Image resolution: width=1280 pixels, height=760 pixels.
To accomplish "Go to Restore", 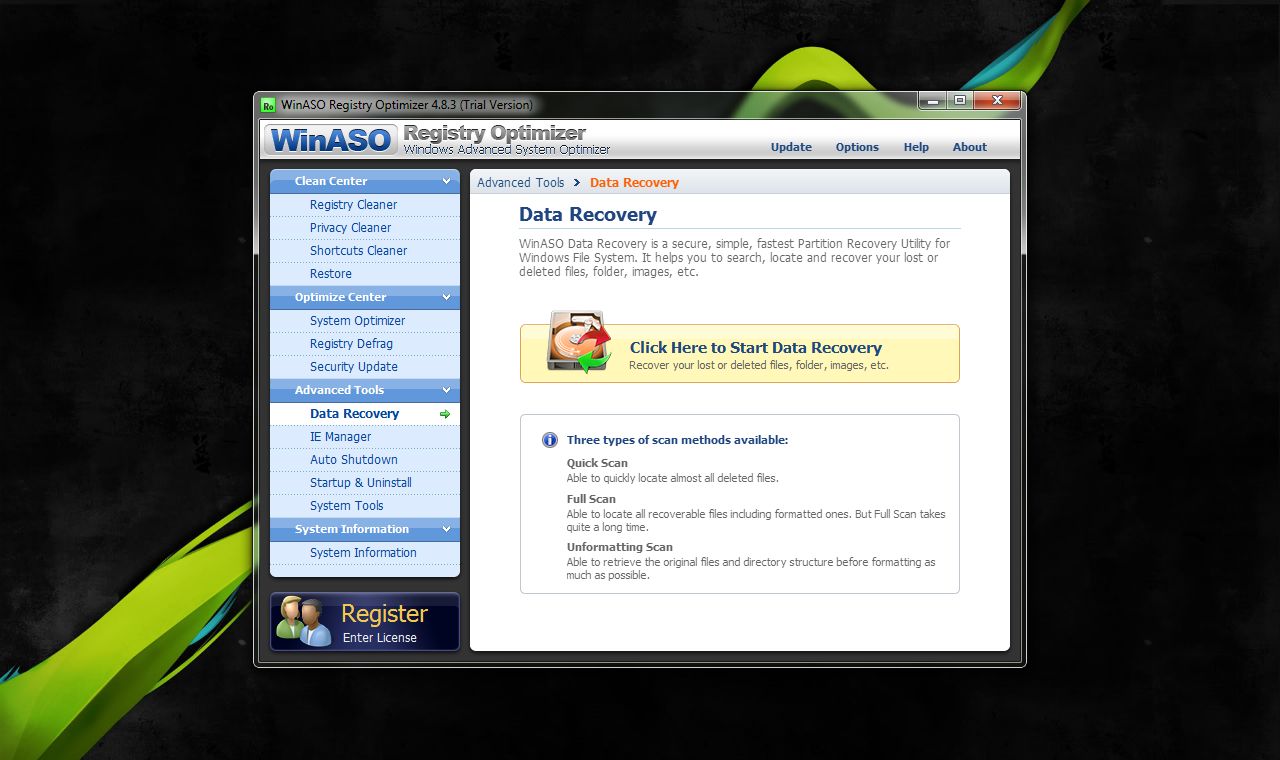I will 365,274.
